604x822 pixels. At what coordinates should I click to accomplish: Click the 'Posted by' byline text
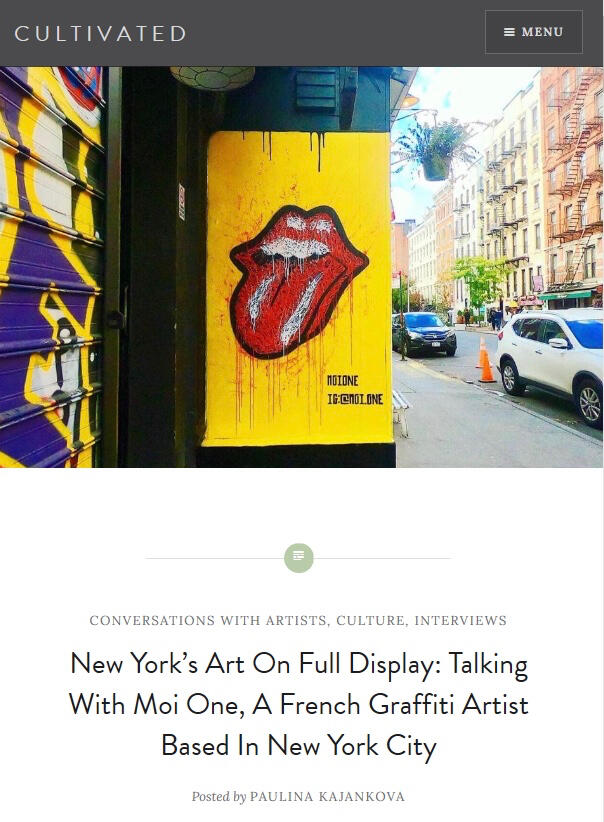point(219,797)
